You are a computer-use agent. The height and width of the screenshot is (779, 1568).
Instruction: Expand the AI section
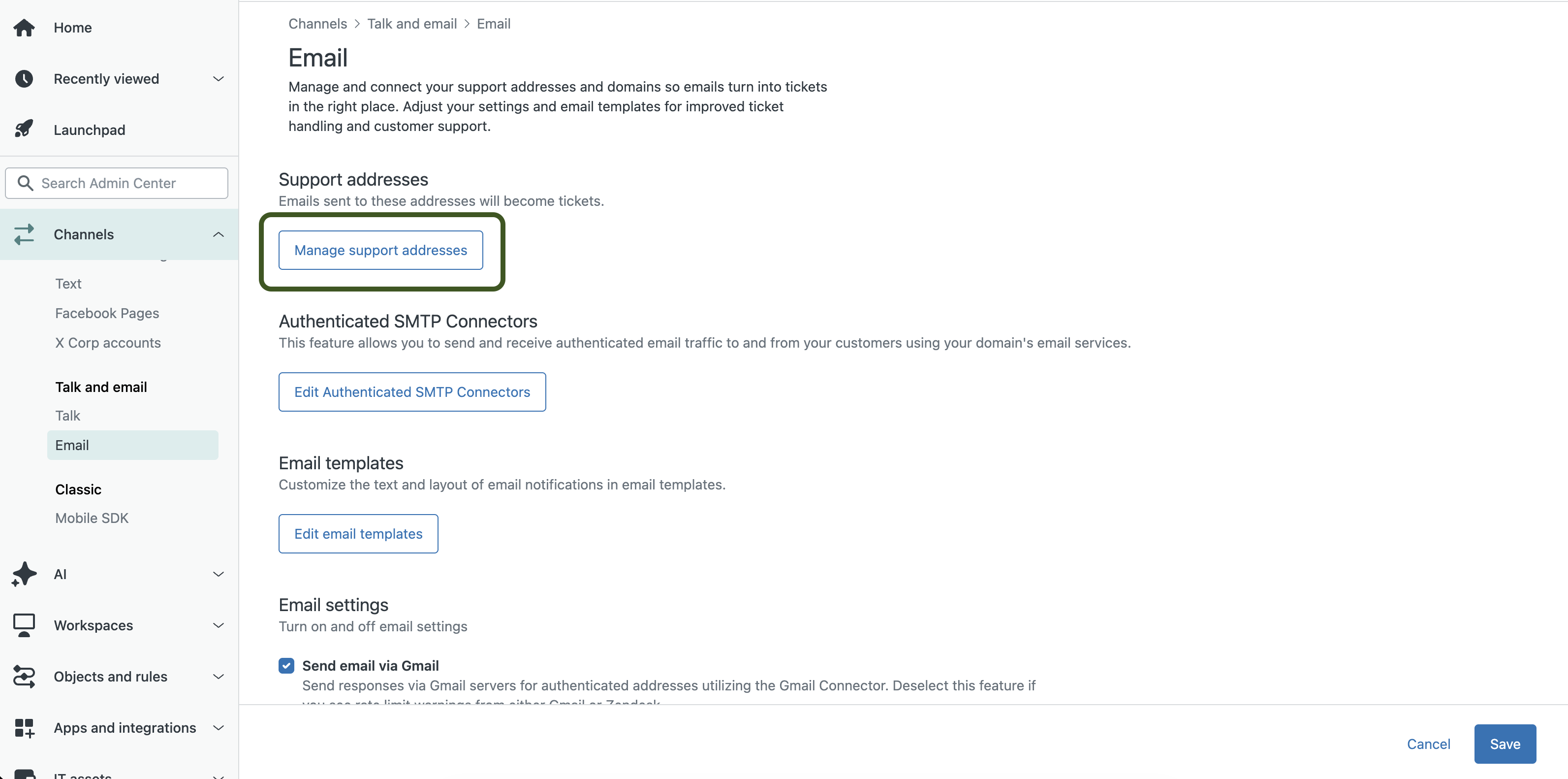coord(219,574)
